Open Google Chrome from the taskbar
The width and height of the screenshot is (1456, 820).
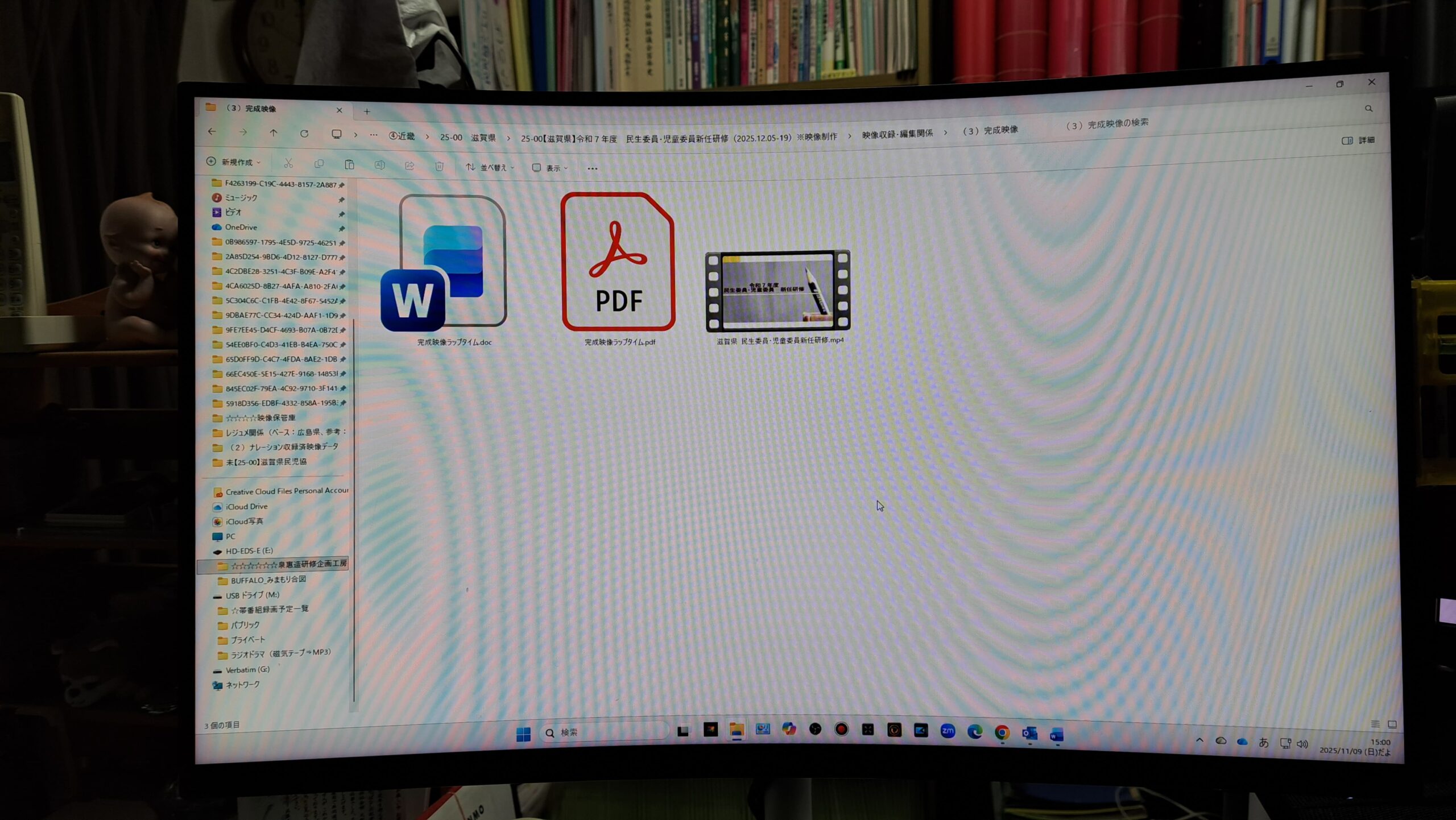pos(1002,732)
